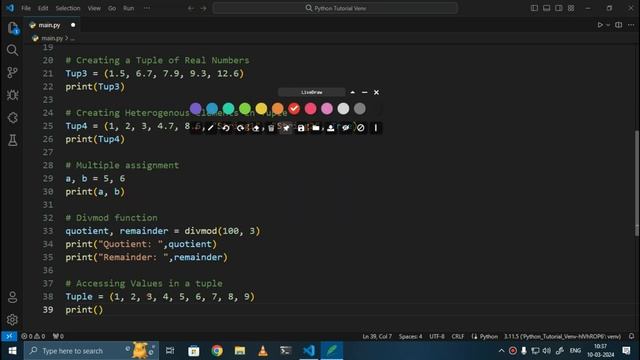Open the Go menu
The width and height of the screenshot is (640, 360).
pos(112,8)
